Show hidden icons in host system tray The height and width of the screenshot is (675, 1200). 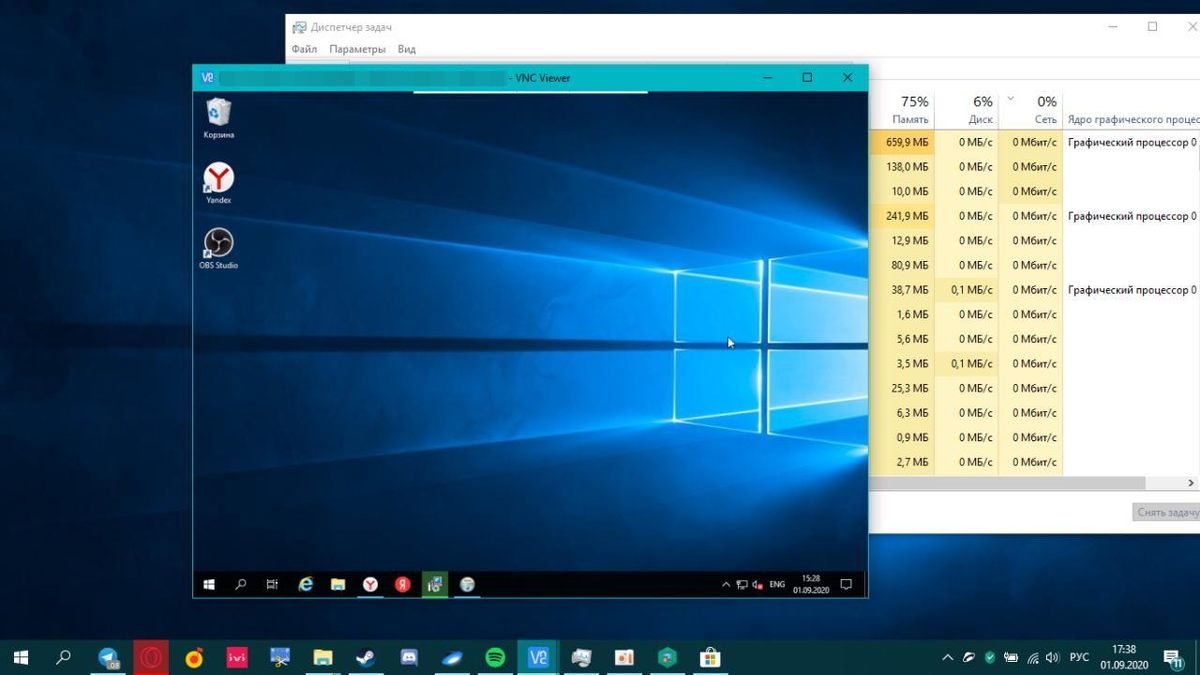(x=947, y=658)
